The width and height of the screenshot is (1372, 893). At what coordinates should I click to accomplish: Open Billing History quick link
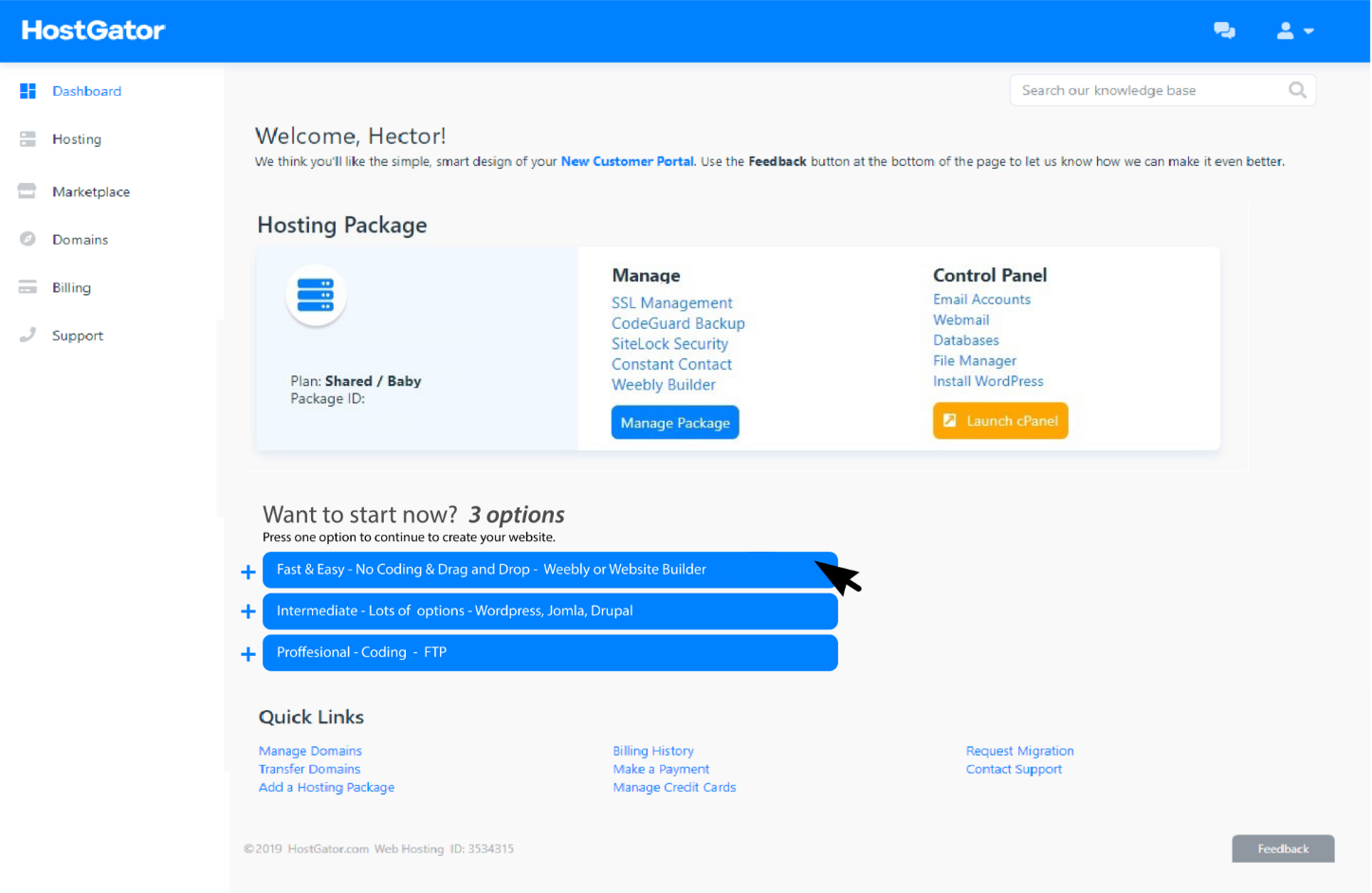click(653, 751)
